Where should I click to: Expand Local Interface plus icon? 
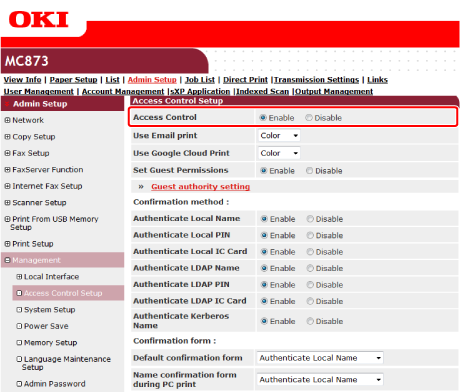tap(19, 277)
